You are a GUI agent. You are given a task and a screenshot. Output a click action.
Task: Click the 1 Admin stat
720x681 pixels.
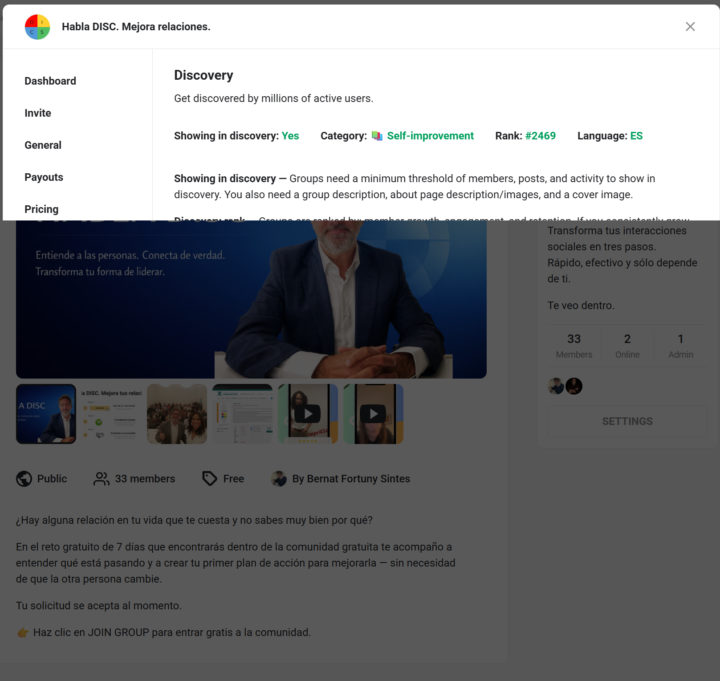pos(681,345)
